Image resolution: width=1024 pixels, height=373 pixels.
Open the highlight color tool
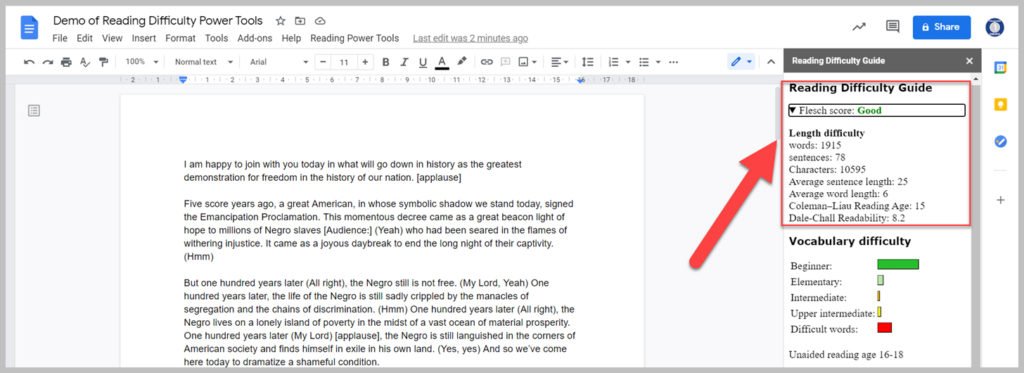click(x=462, y=61)
